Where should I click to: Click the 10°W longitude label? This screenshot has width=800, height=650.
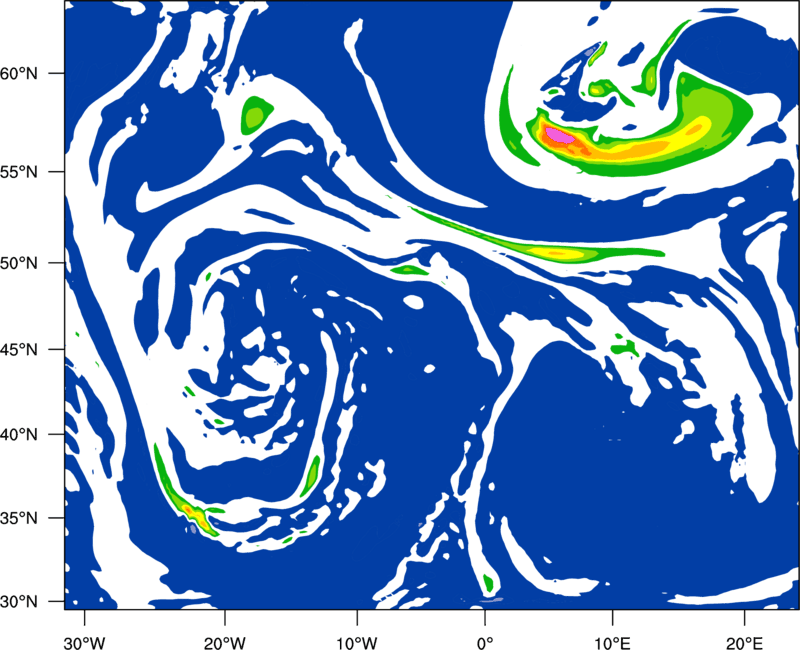(x=357, y=643)
